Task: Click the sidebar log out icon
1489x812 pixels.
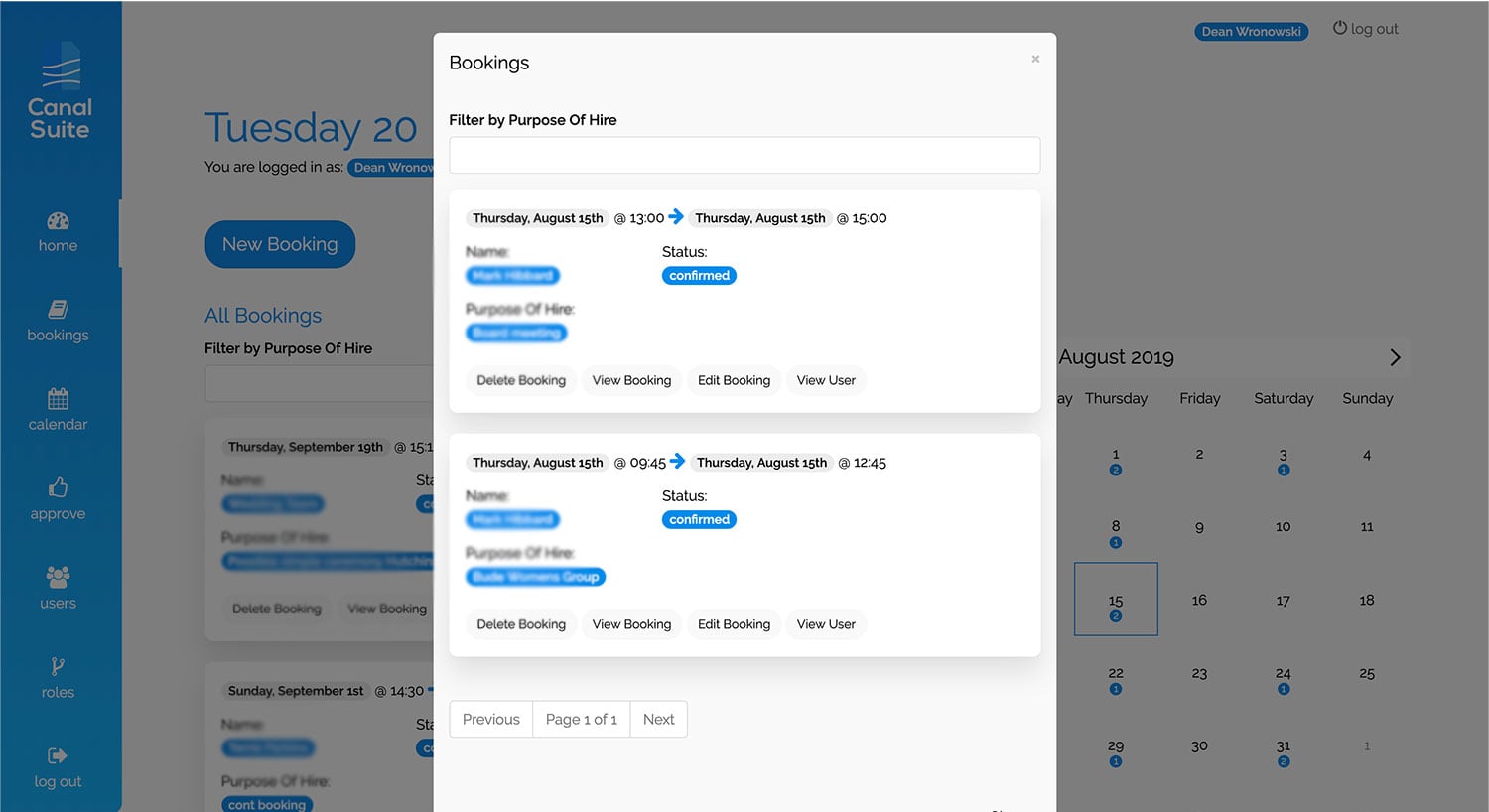Action: [58, 755]
